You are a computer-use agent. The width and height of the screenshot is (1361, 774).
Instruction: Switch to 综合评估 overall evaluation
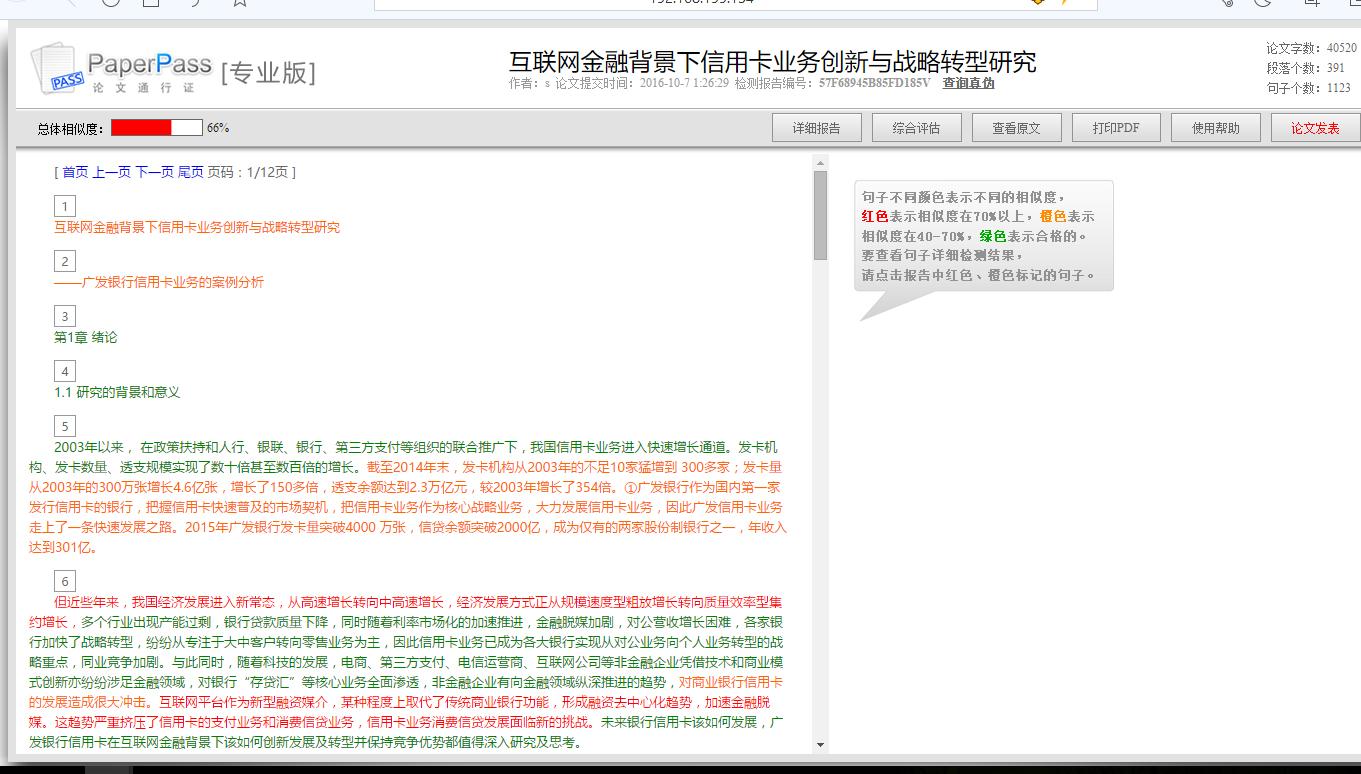(916, 128)
